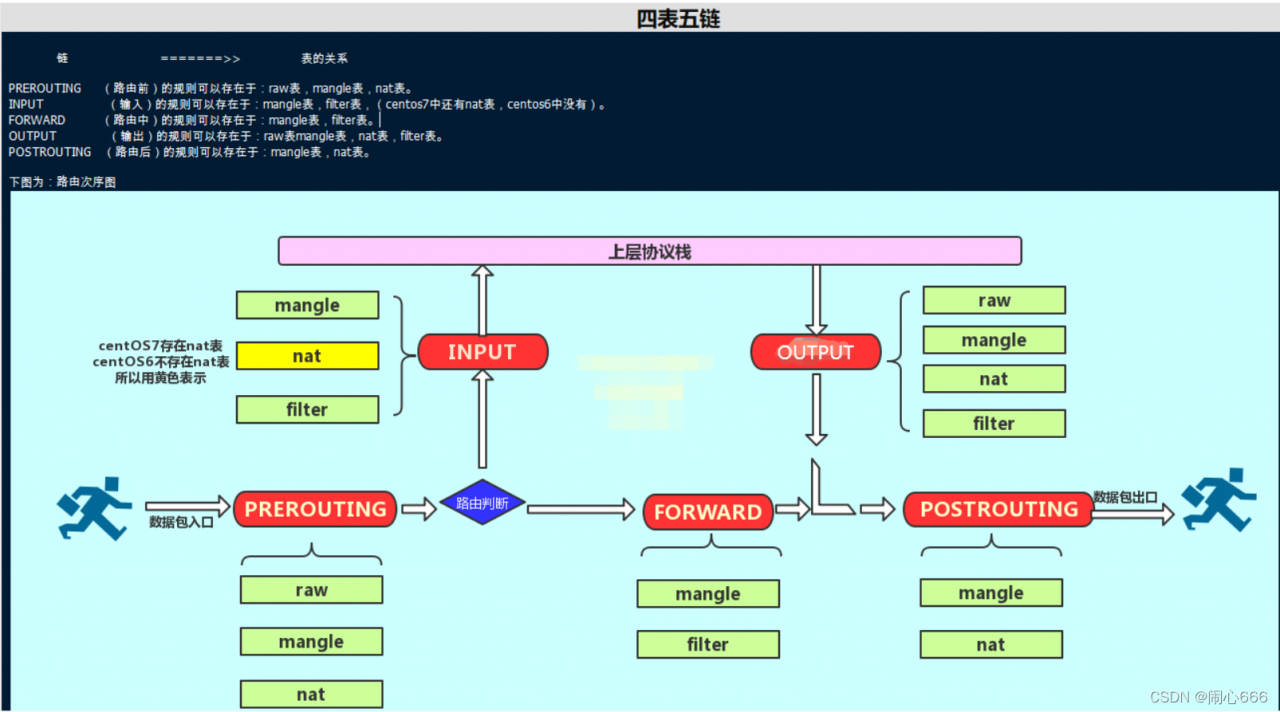Image resolution: width=1280 pixels, height=712 pixels.
Task: Click the red POSTROUTING chain node
Action: click(998, 509)
